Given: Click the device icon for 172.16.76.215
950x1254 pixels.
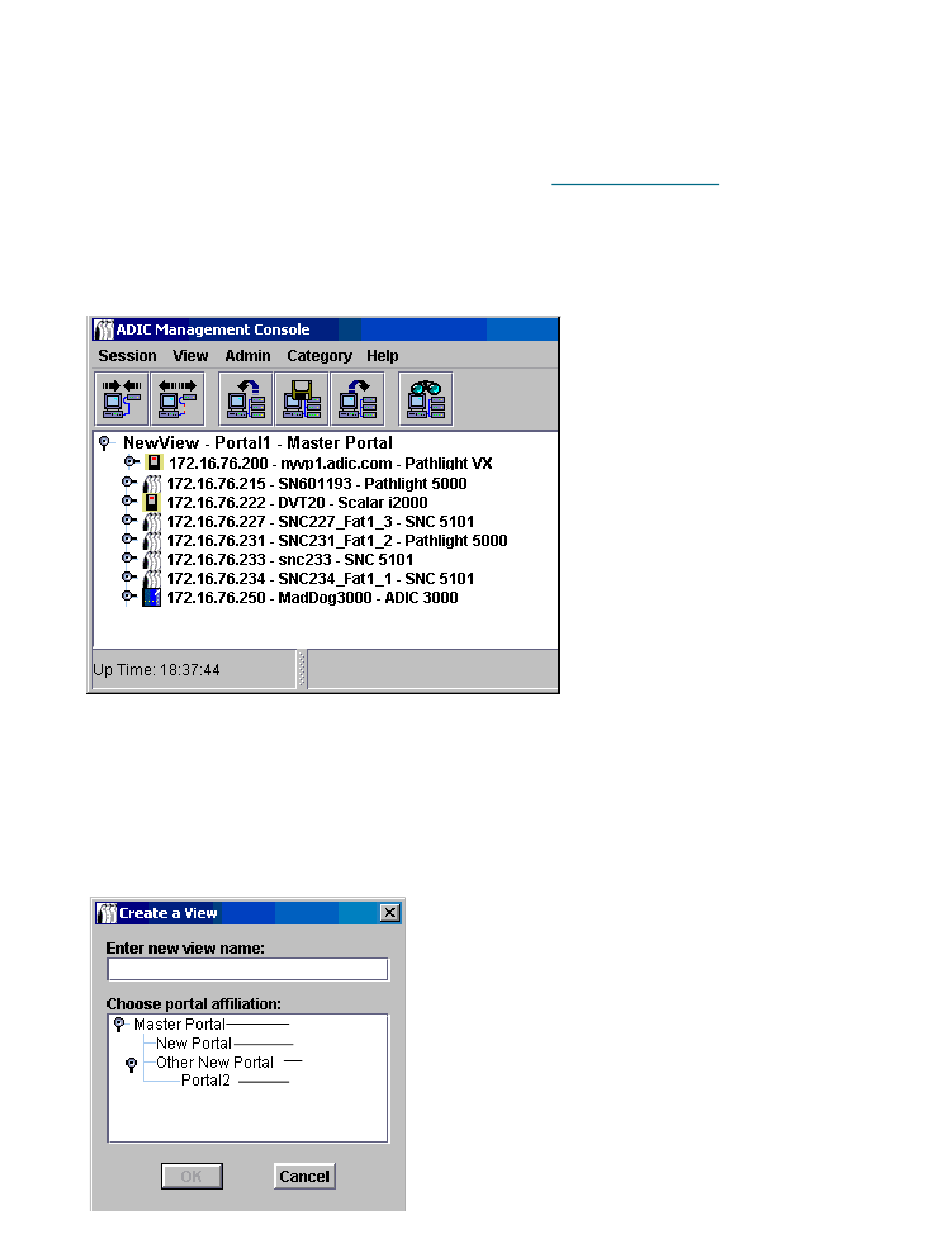Looking at the screenshot, I should (x=152, y=484).
